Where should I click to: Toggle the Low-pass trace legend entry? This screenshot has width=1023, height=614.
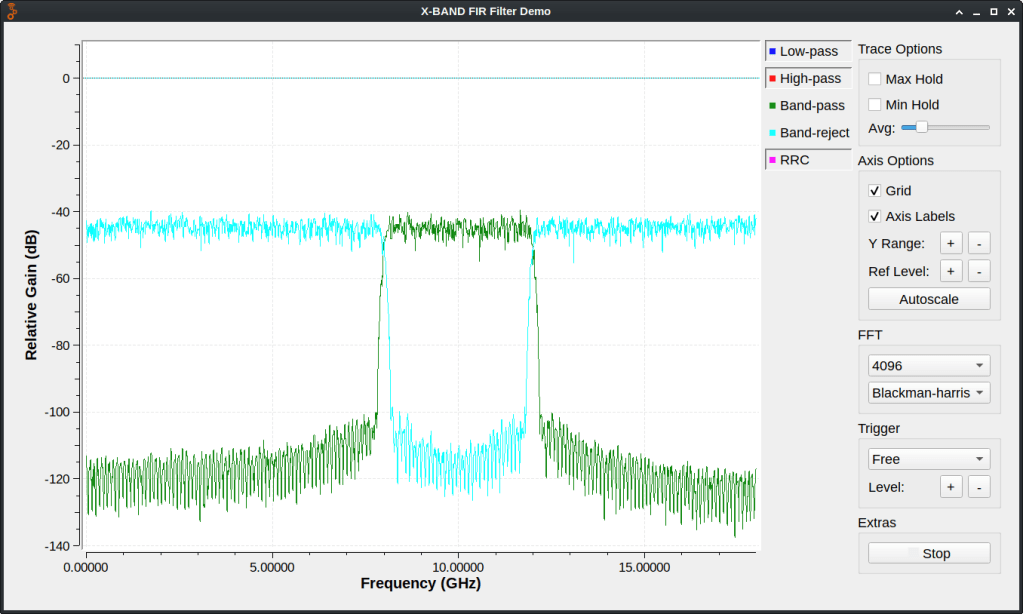(x=808, y=51)
